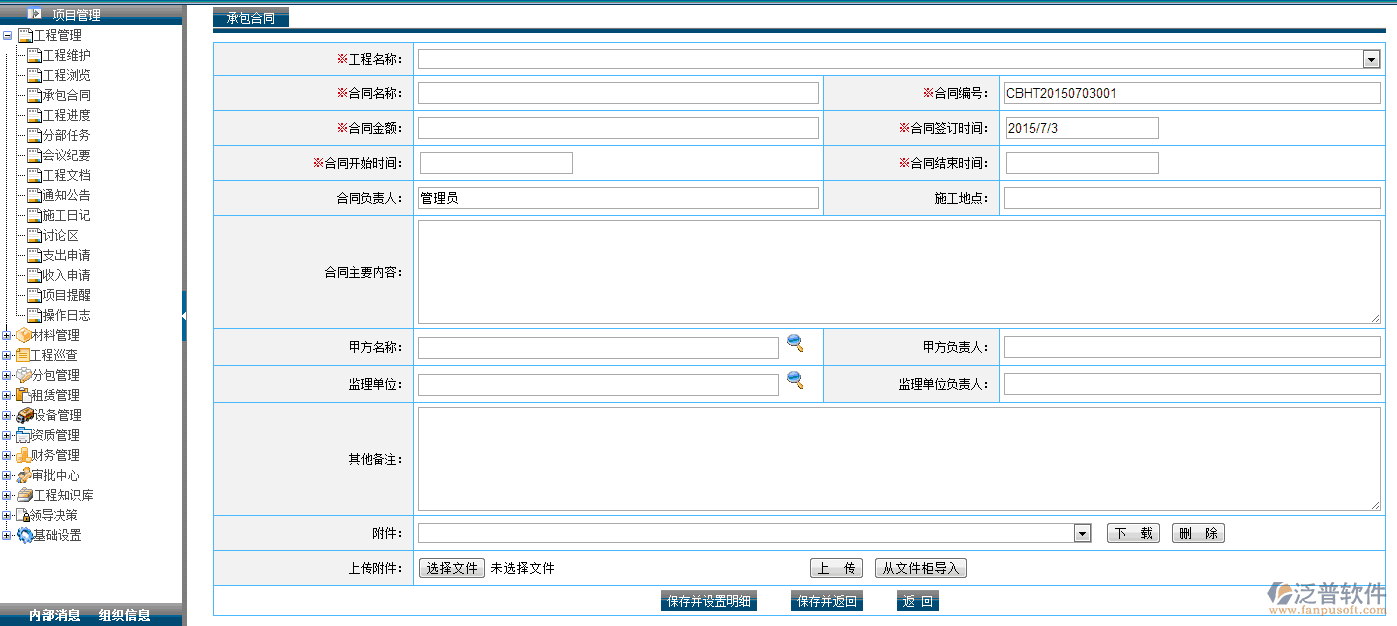
Task: Select 施工日记 in the project tree
Action: click(x=66, y=215)
